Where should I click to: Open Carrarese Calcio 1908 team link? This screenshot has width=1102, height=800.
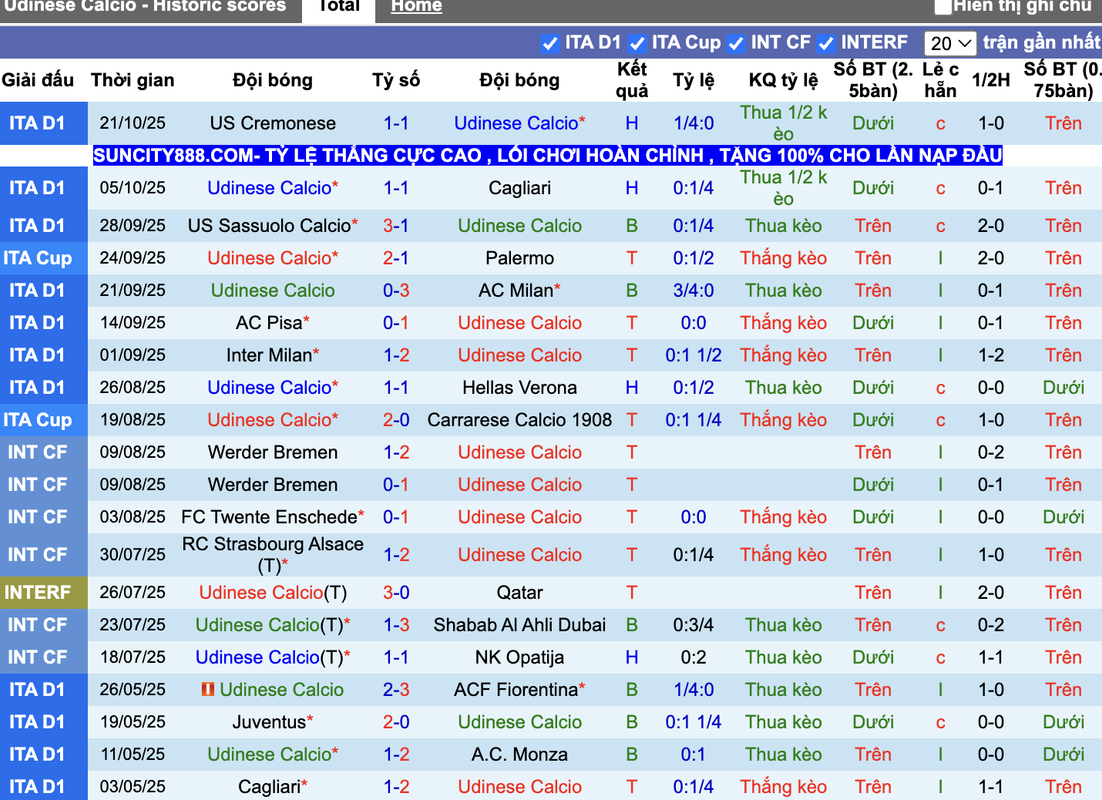tap(519, 420)
